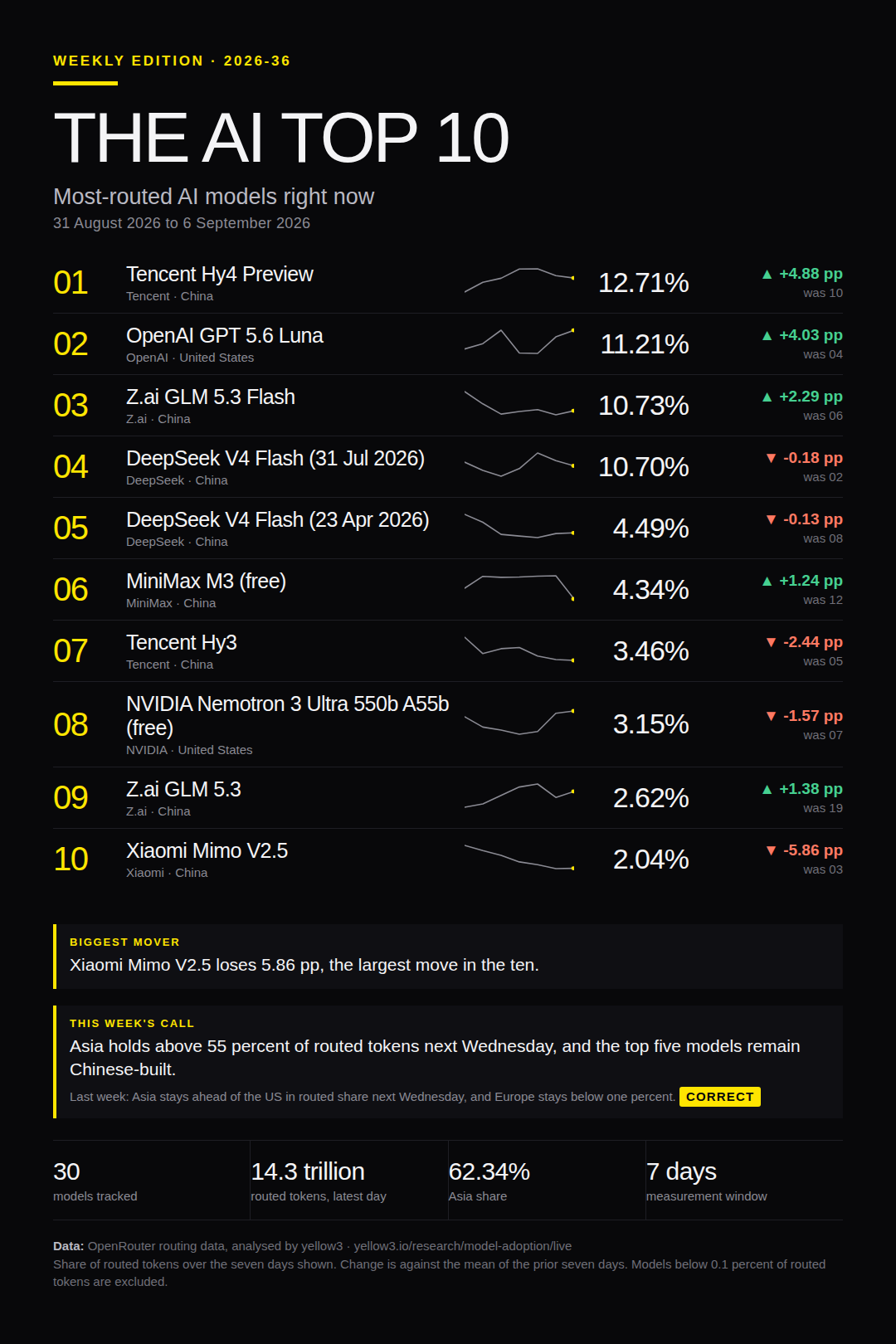Click the 12.71% share value
The height and width of the screenshot is (1344, 896).
pyautogui.click(x=644, y=283)
